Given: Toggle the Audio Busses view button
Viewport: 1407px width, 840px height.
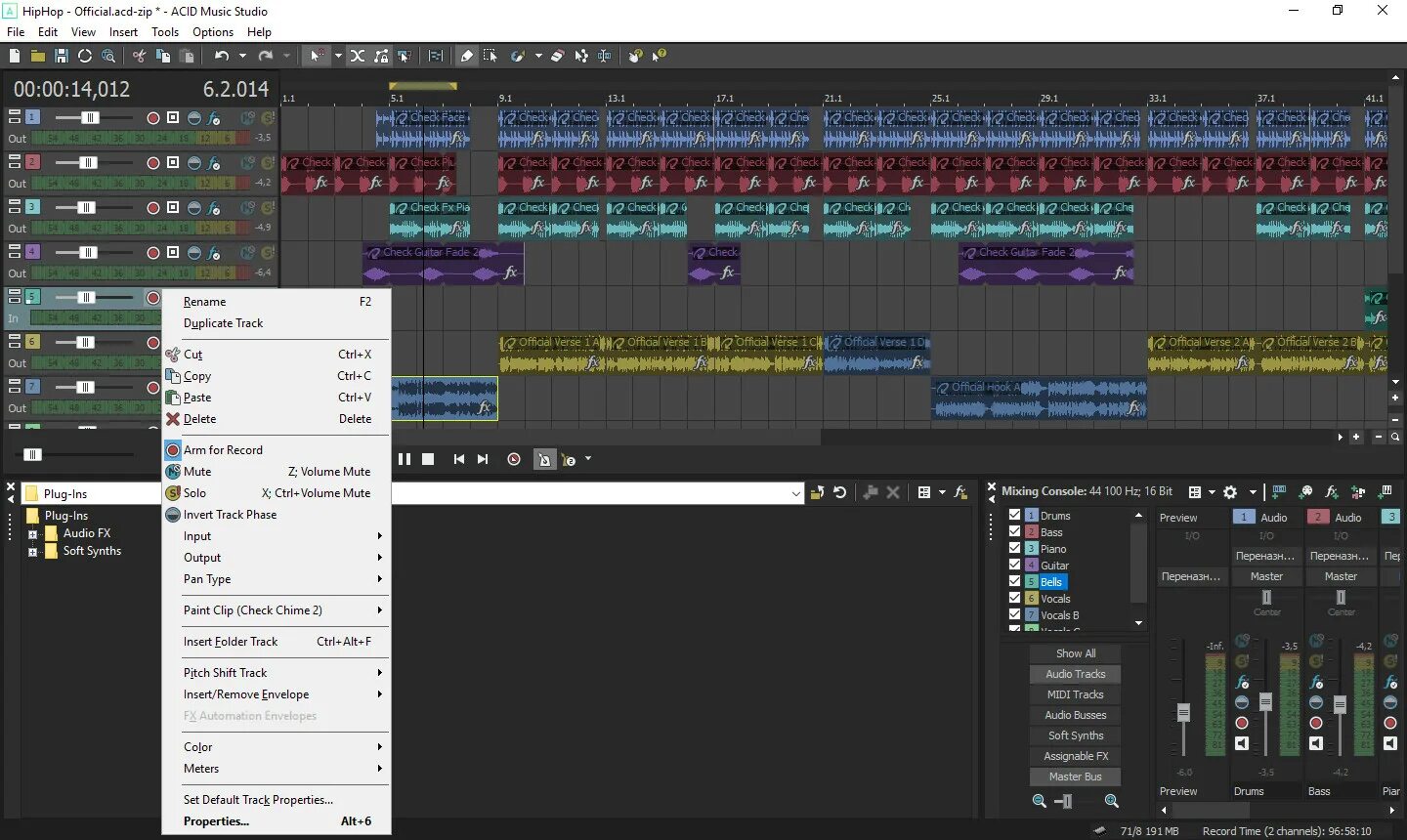Looking at the screenshot, I should coord(1076,715).
